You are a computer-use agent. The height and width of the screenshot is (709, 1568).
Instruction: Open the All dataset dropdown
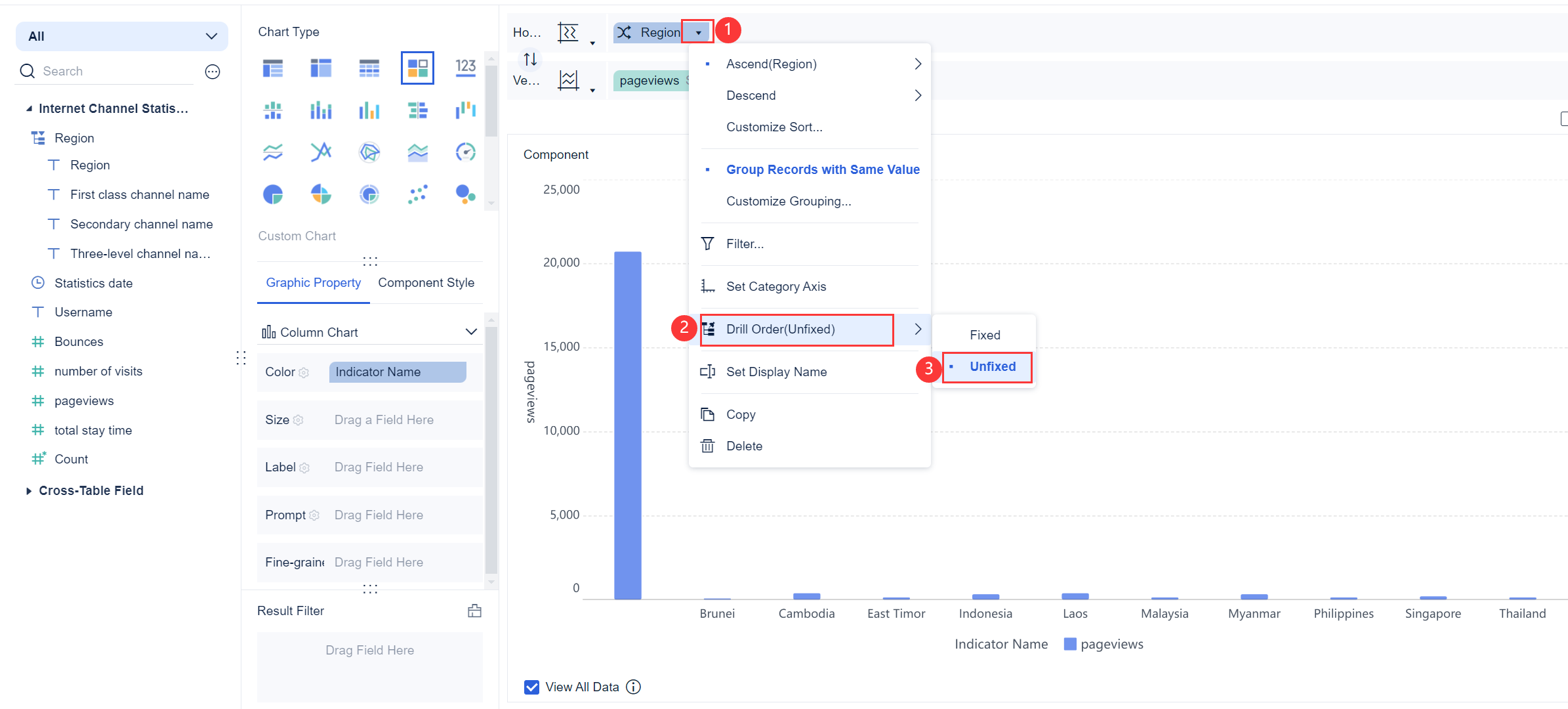122,36
